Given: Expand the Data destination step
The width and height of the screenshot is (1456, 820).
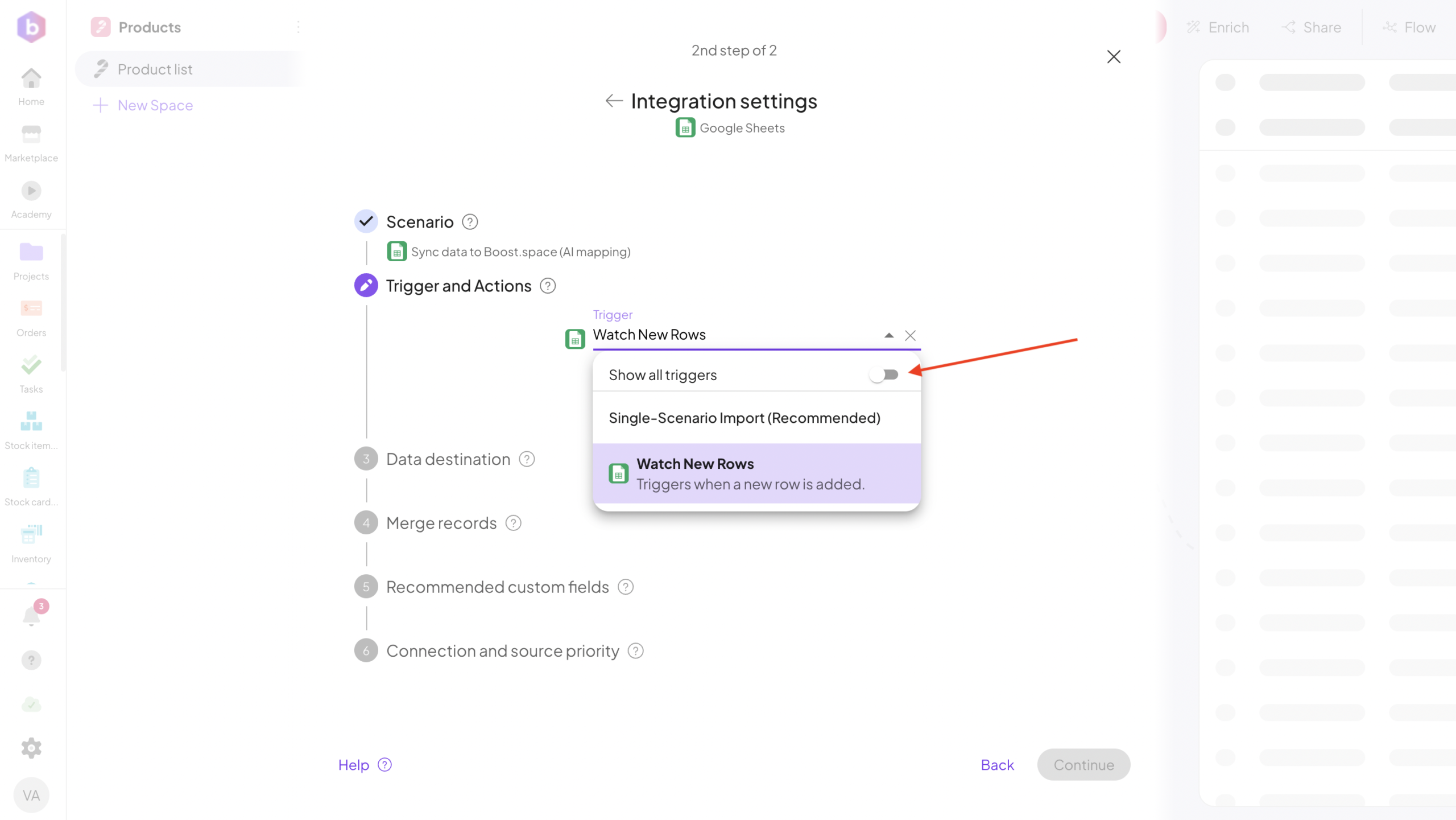Looking at the screenshot, I should [448, 459].
